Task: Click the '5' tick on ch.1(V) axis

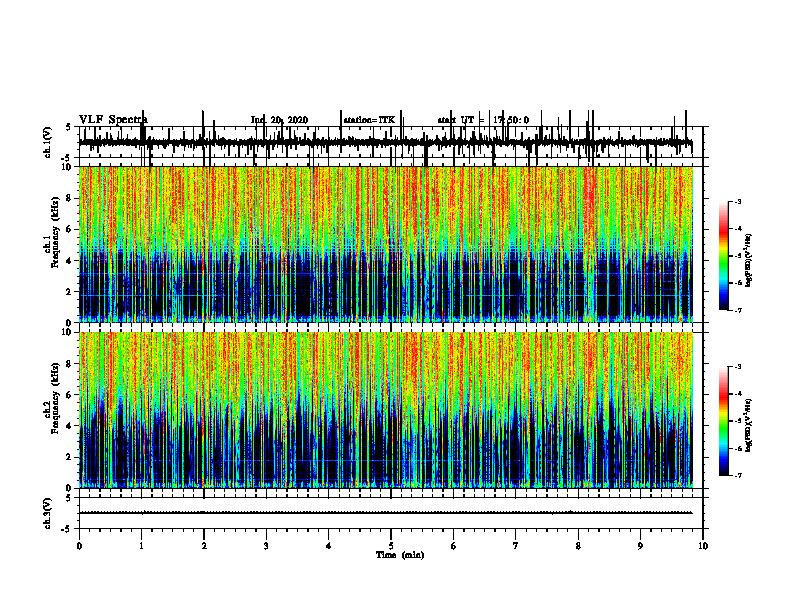Action: pos(69,127)
